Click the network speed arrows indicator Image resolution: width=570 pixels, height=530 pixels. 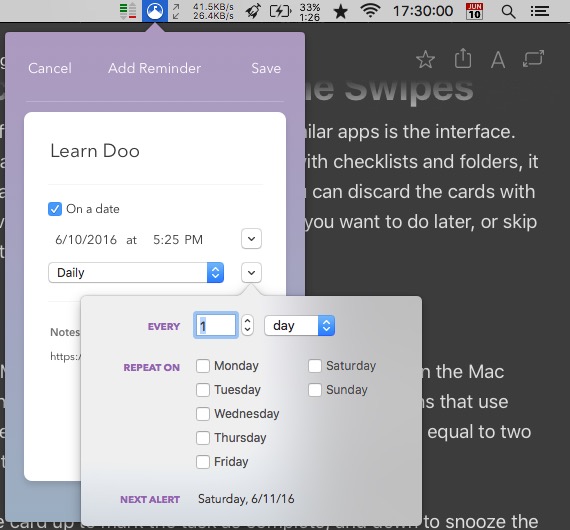pyautogui.click(x=176, y=11)
